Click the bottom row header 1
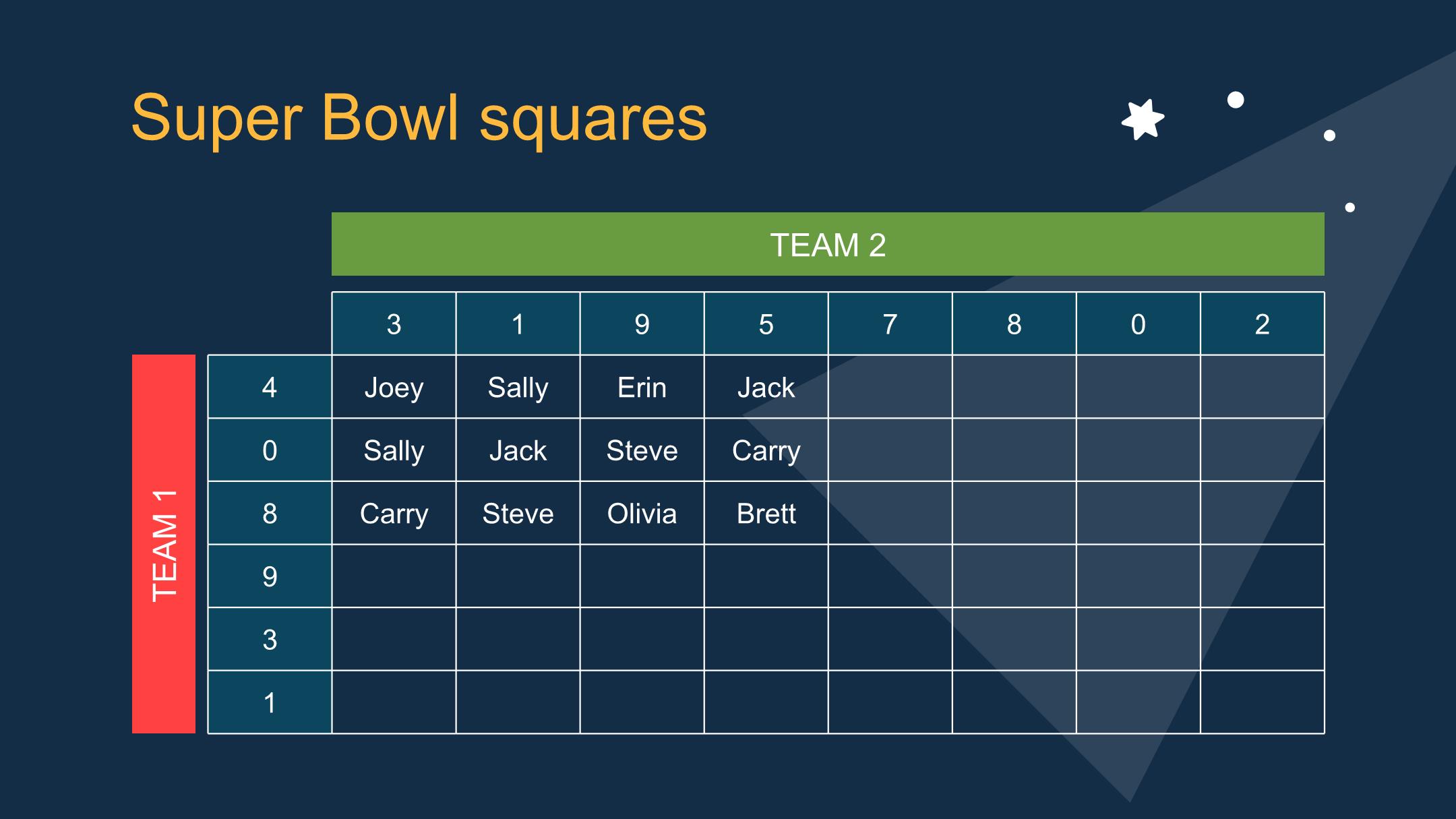This screenshot has height=819, width=1456. pyautogui.click(x=270, y=702)
